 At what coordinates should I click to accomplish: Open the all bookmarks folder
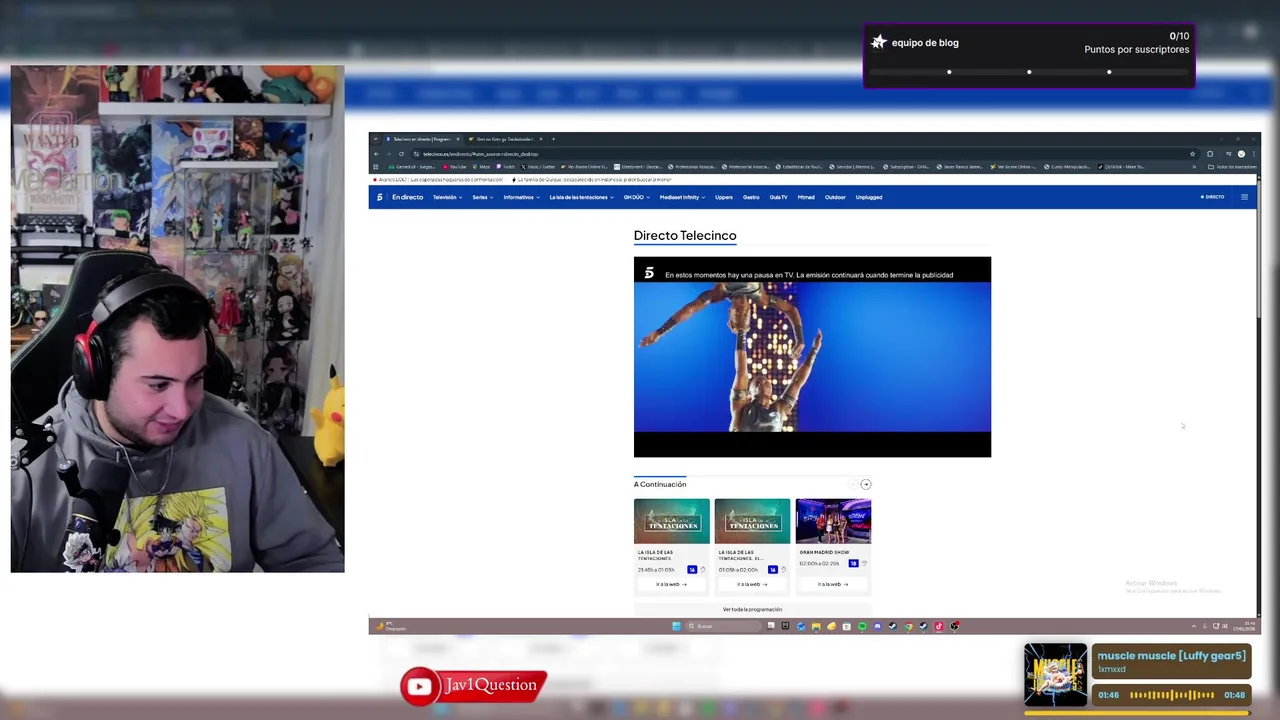point(1232,167)
